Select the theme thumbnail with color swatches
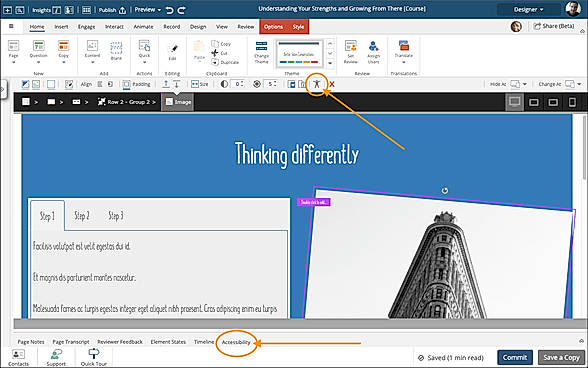Image resolution: width=588 pixels, height=368 pixels. click(299, 54)
